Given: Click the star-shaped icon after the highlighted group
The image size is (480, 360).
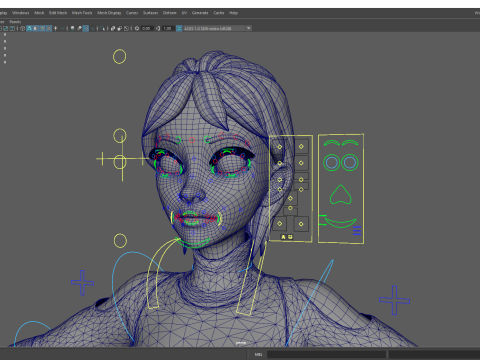Looking at the screenshot, I should coord(55,28).
